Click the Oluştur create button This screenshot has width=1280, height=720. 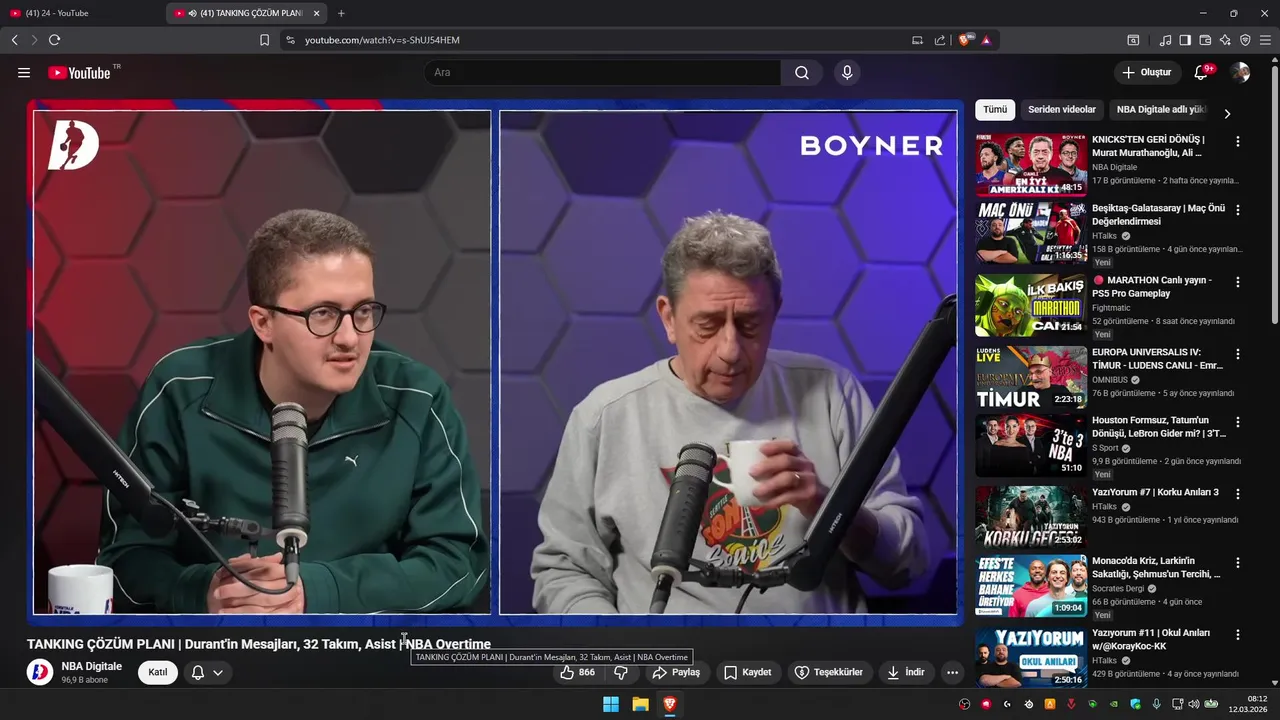pyautogui.click(x=1147, y=72)
